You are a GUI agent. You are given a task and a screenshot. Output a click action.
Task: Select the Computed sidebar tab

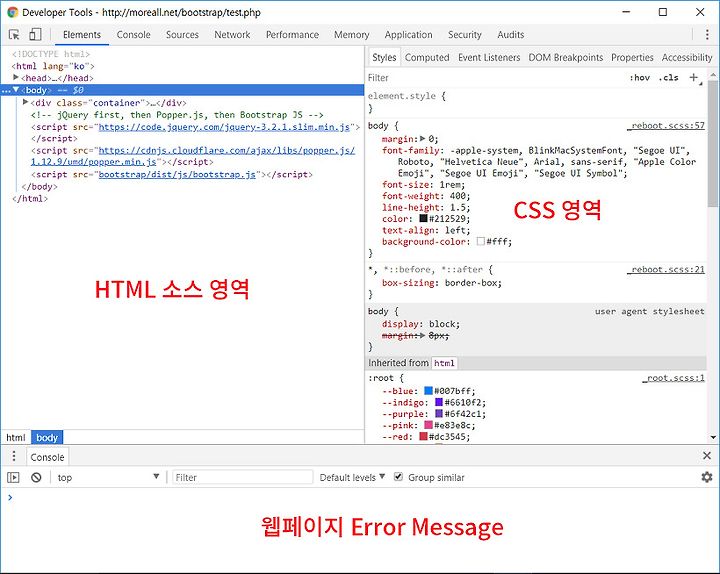click(x=427, y=57)
